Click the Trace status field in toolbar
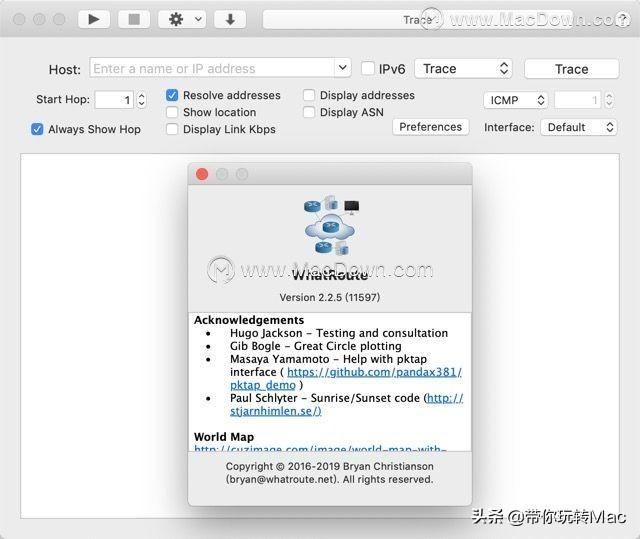The height and width of the screenshot is (539, 640). point(418,19)
